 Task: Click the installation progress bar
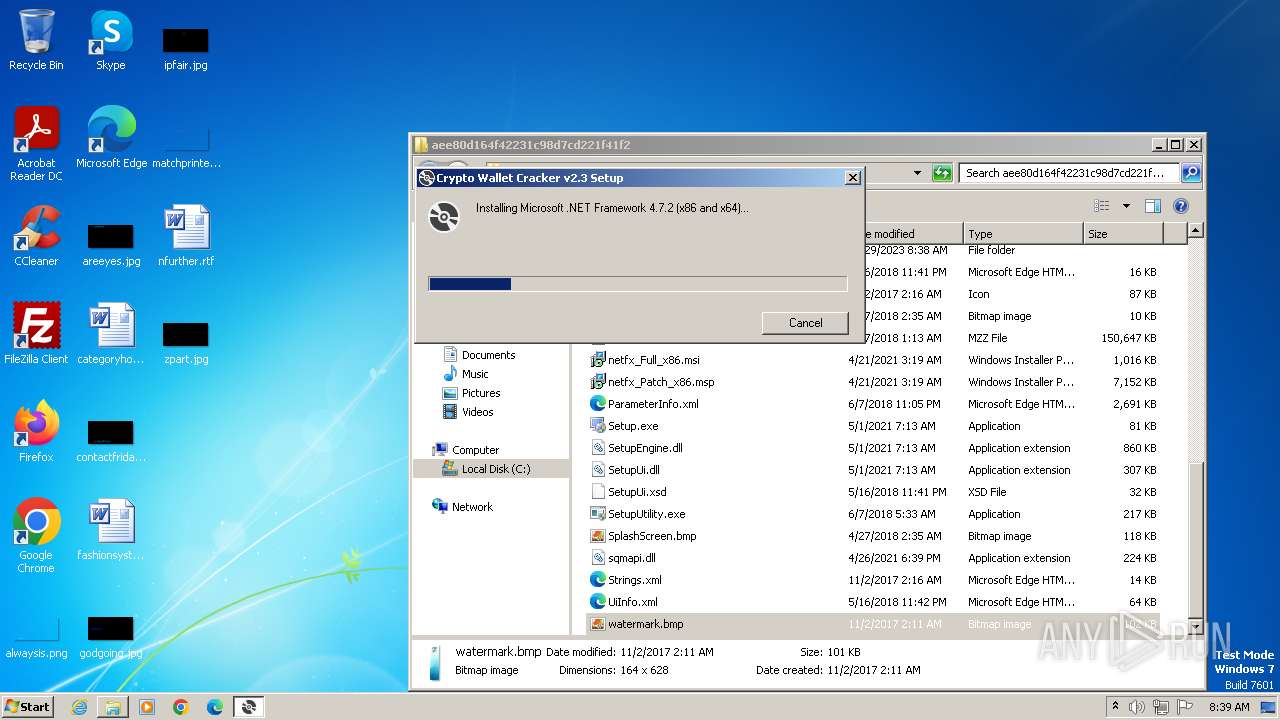[x=638, y=284]
